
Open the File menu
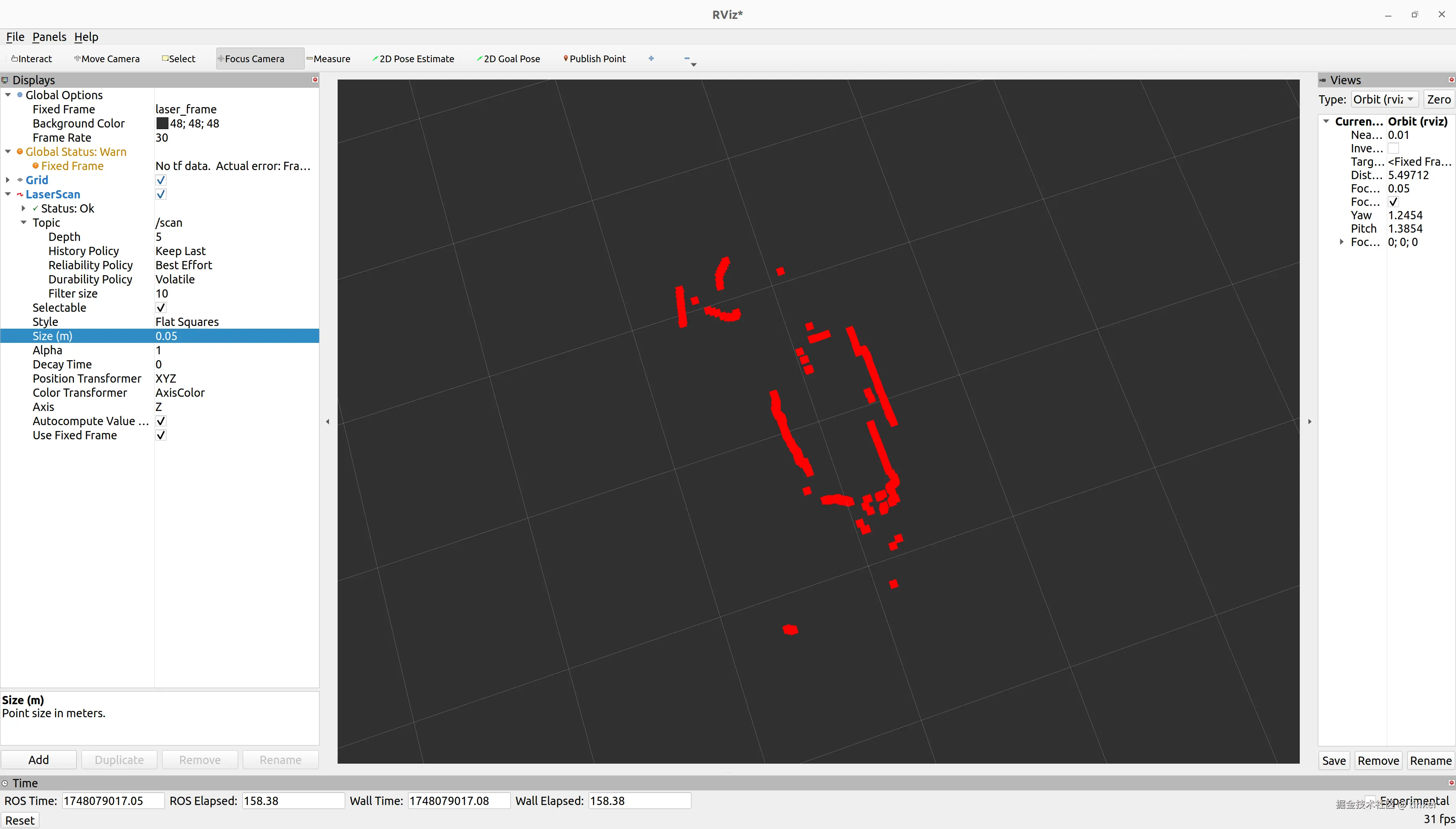coord(15,37)
